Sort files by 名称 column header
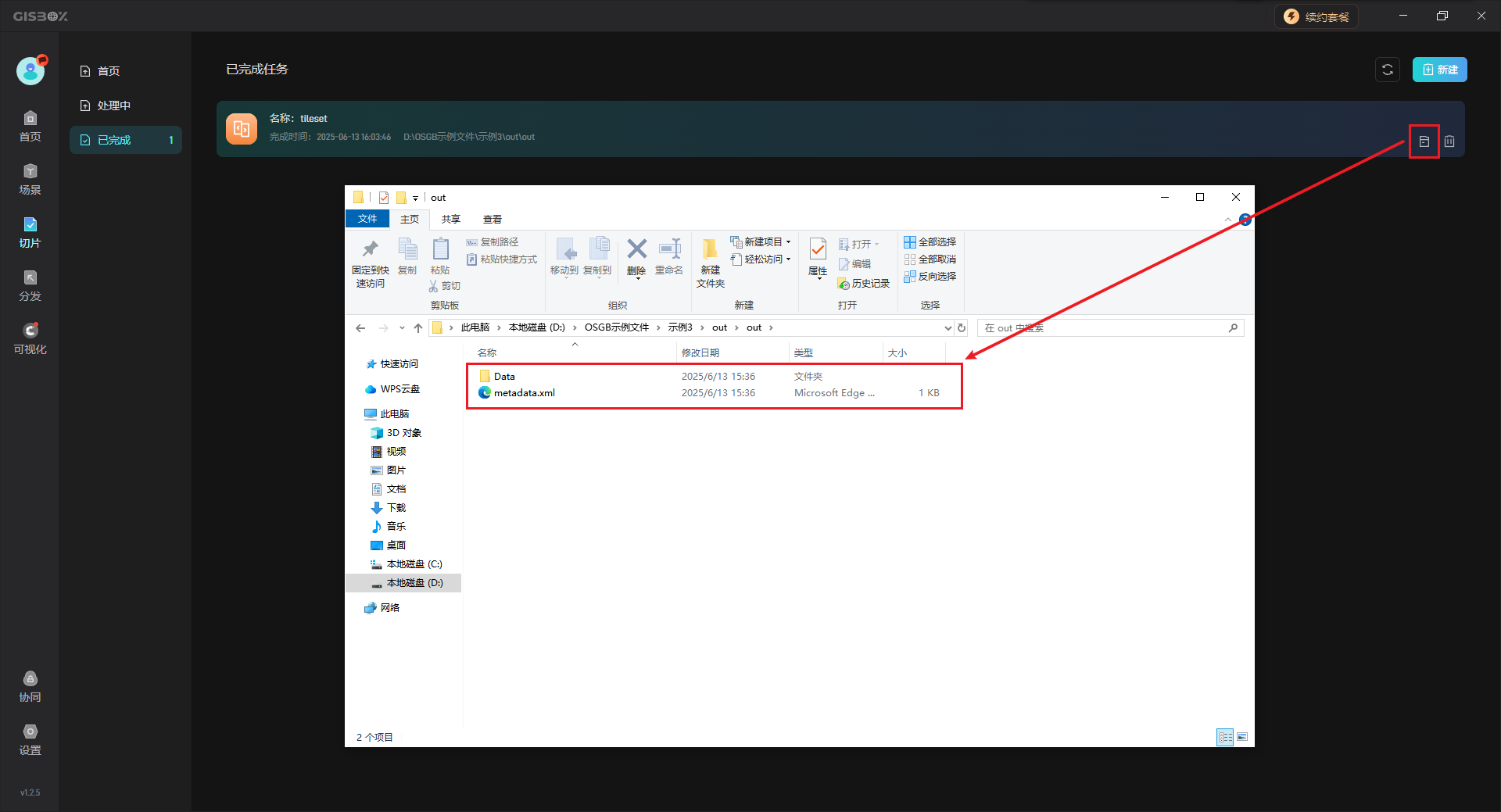The height and width of the screenshot is (812, 1501). coord(574,353)
